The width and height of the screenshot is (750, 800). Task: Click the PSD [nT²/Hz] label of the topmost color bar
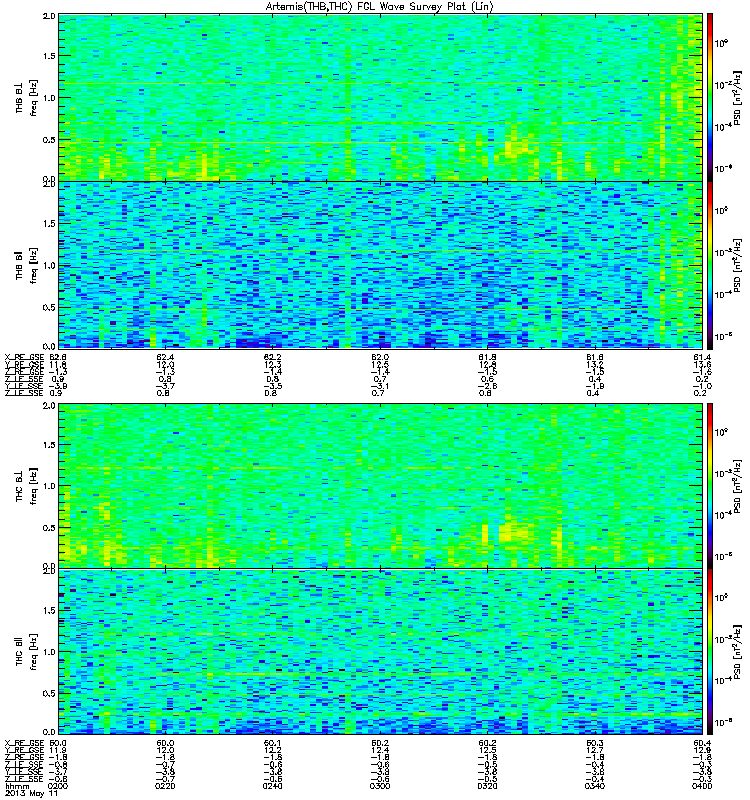click(738, 97)
